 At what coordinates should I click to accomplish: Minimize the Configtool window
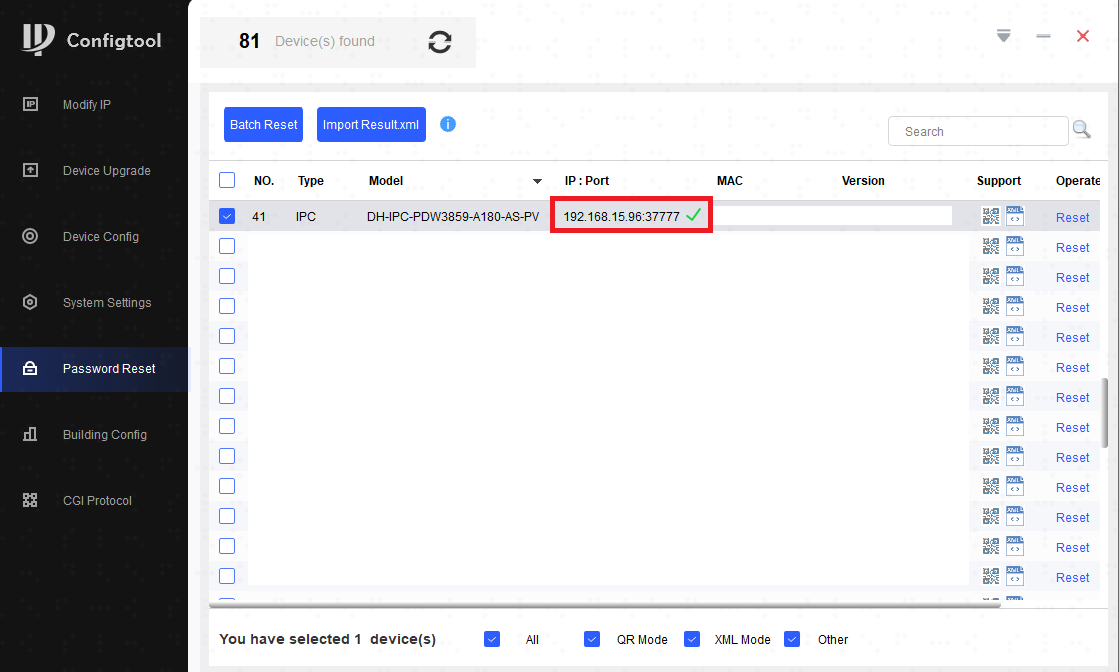[x=1043, y=36]
